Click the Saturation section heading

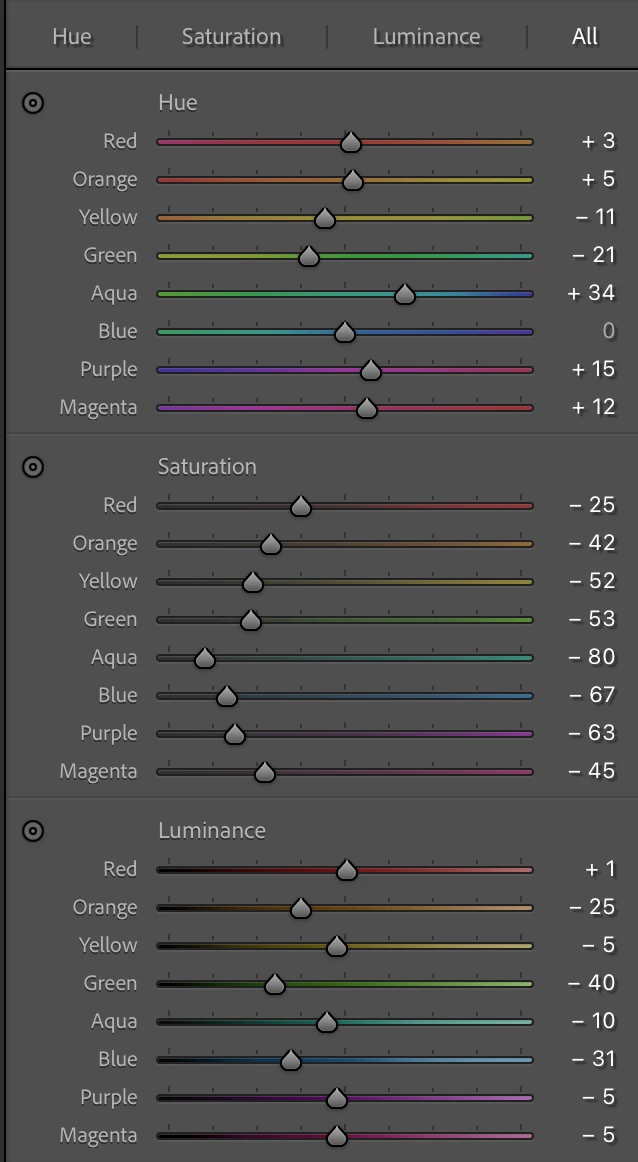207,467
